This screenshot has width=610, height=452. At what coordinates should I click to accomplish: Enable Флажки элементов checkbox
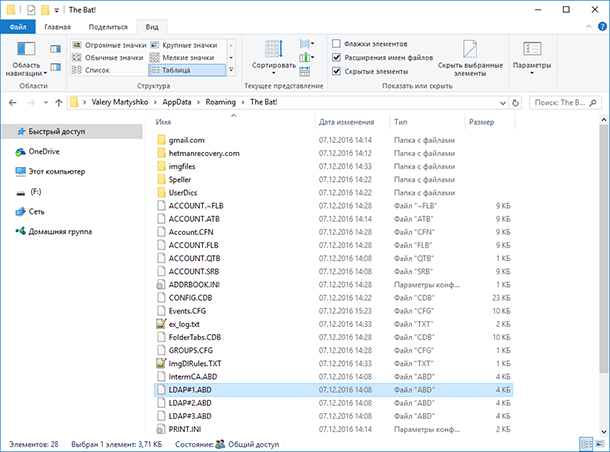tap(337, 44)
